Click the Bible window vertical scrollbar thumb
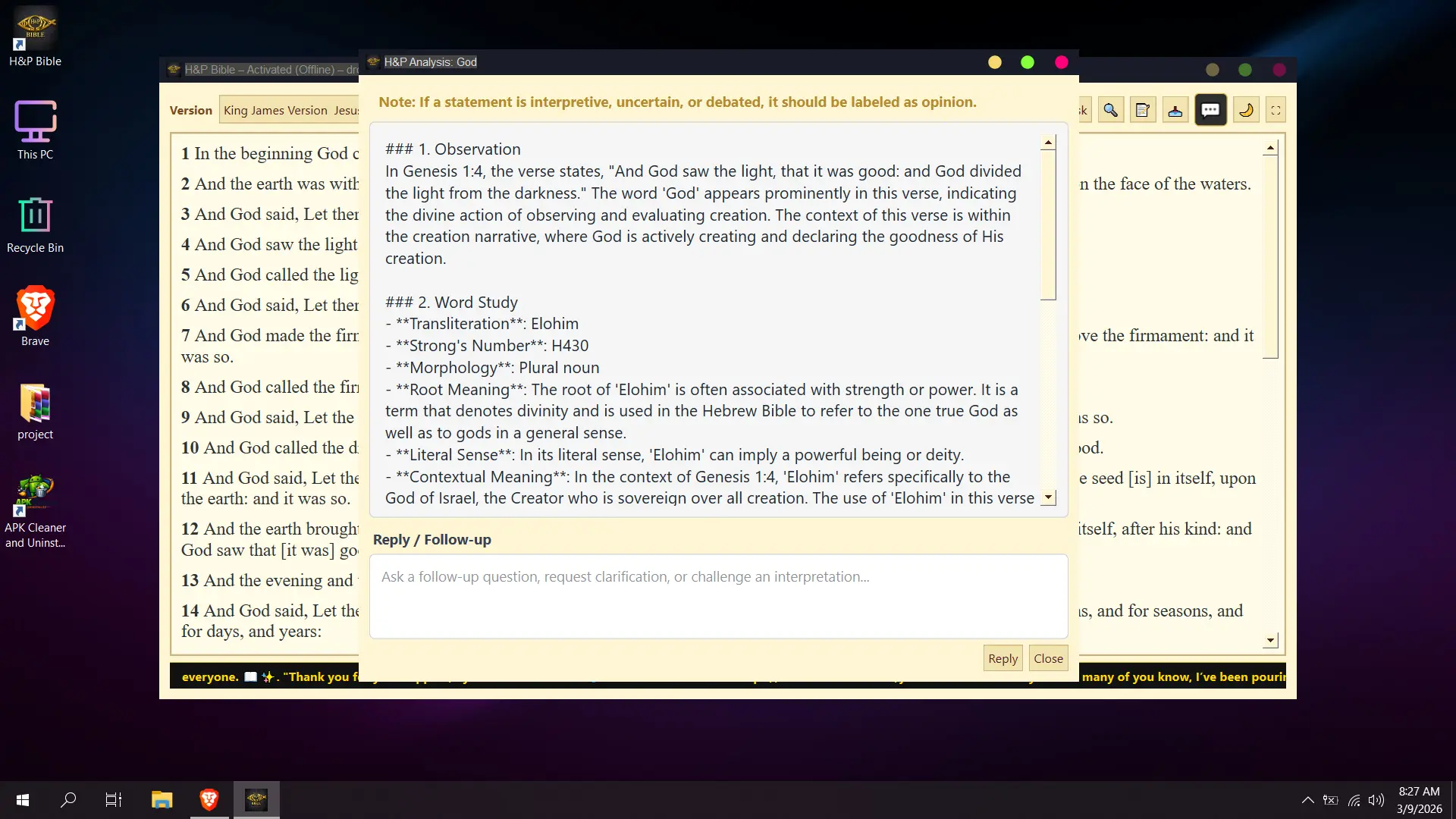Screen dimensions: 1456x819 1270,257
